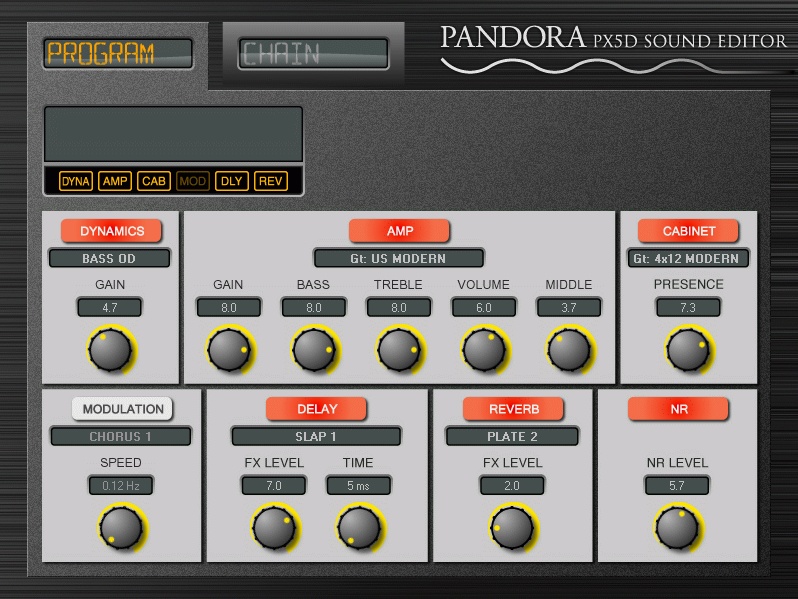The height and width of the screenshot is (599, 798).
Task: Click the Amp VOLUME knob
Action: coord(484,350)
